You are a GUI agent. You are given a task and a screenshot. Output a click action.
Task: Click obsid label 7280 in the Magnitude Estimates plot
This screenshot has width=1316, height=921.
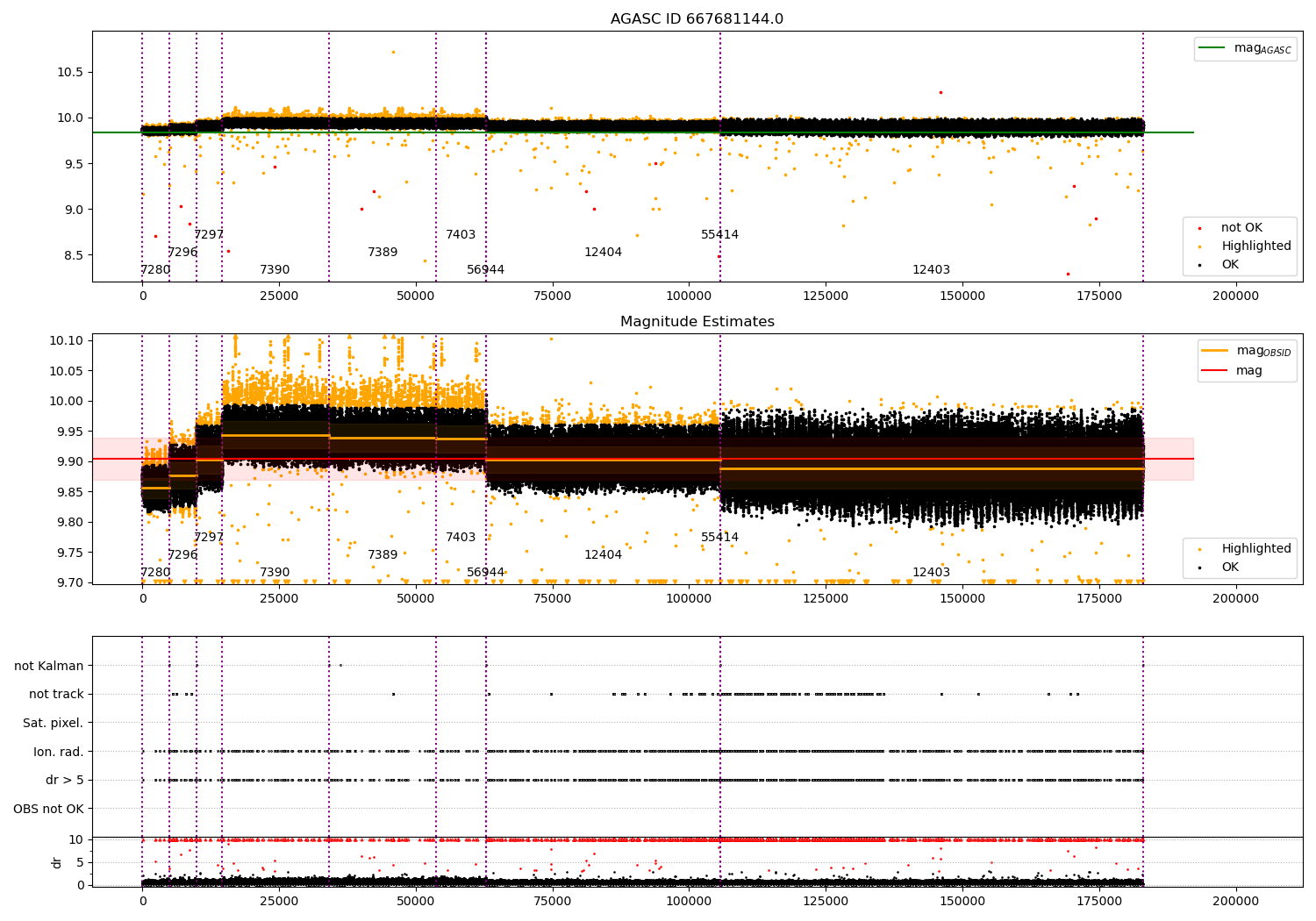pos(156,573)
